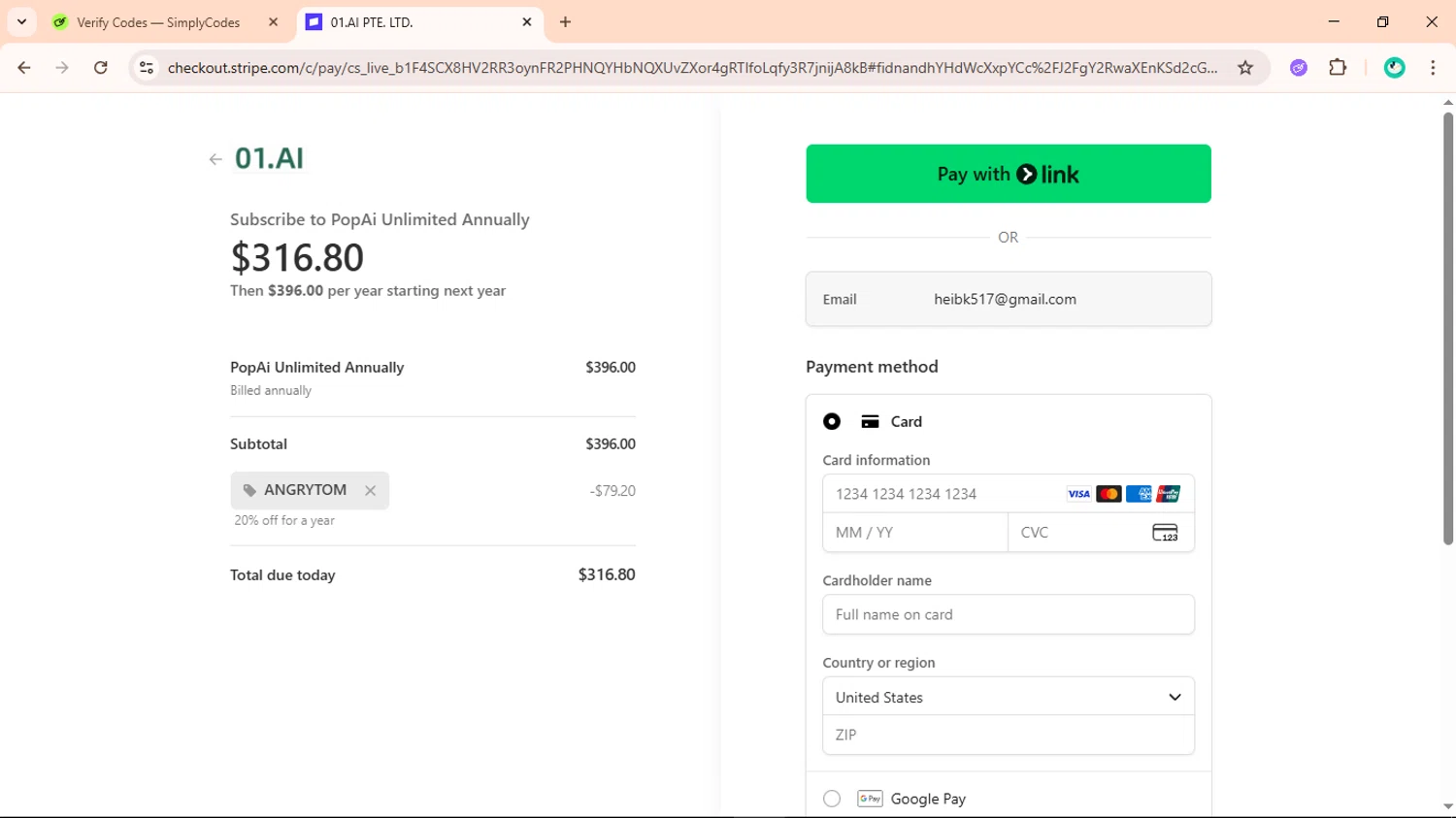
Task: Minimize the browser window
Action: click(1334, 22)
